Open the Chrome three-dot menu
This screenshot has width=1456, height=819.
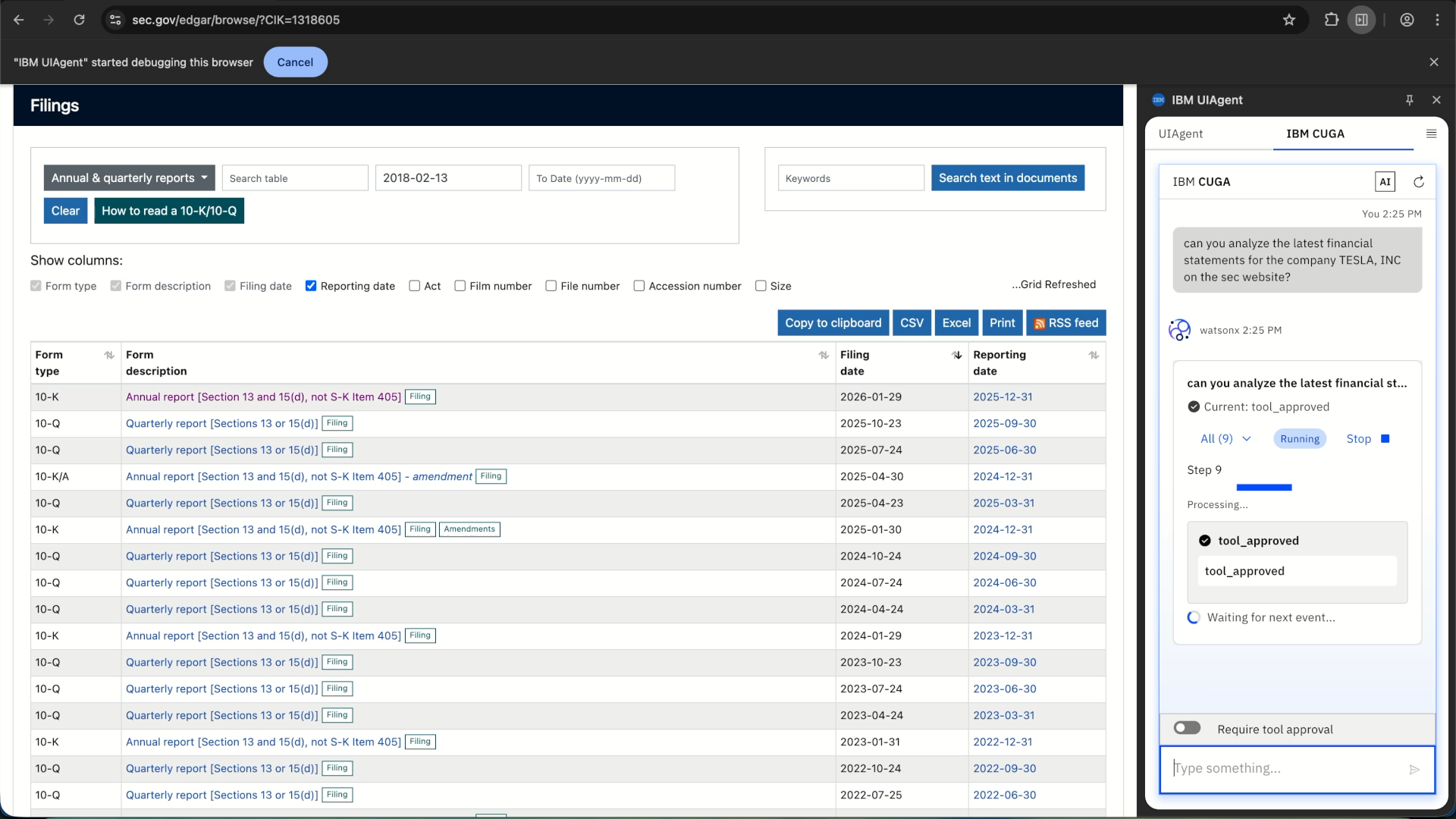(1438, 20)
